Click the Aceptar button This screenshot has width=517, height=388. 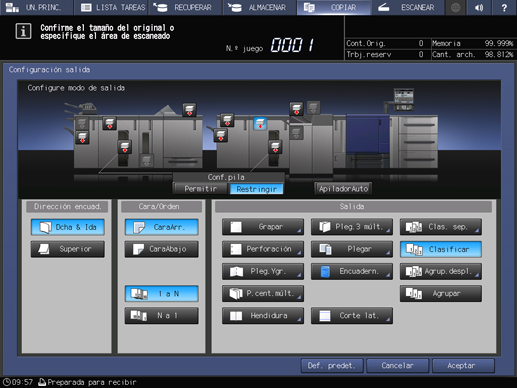463,366
